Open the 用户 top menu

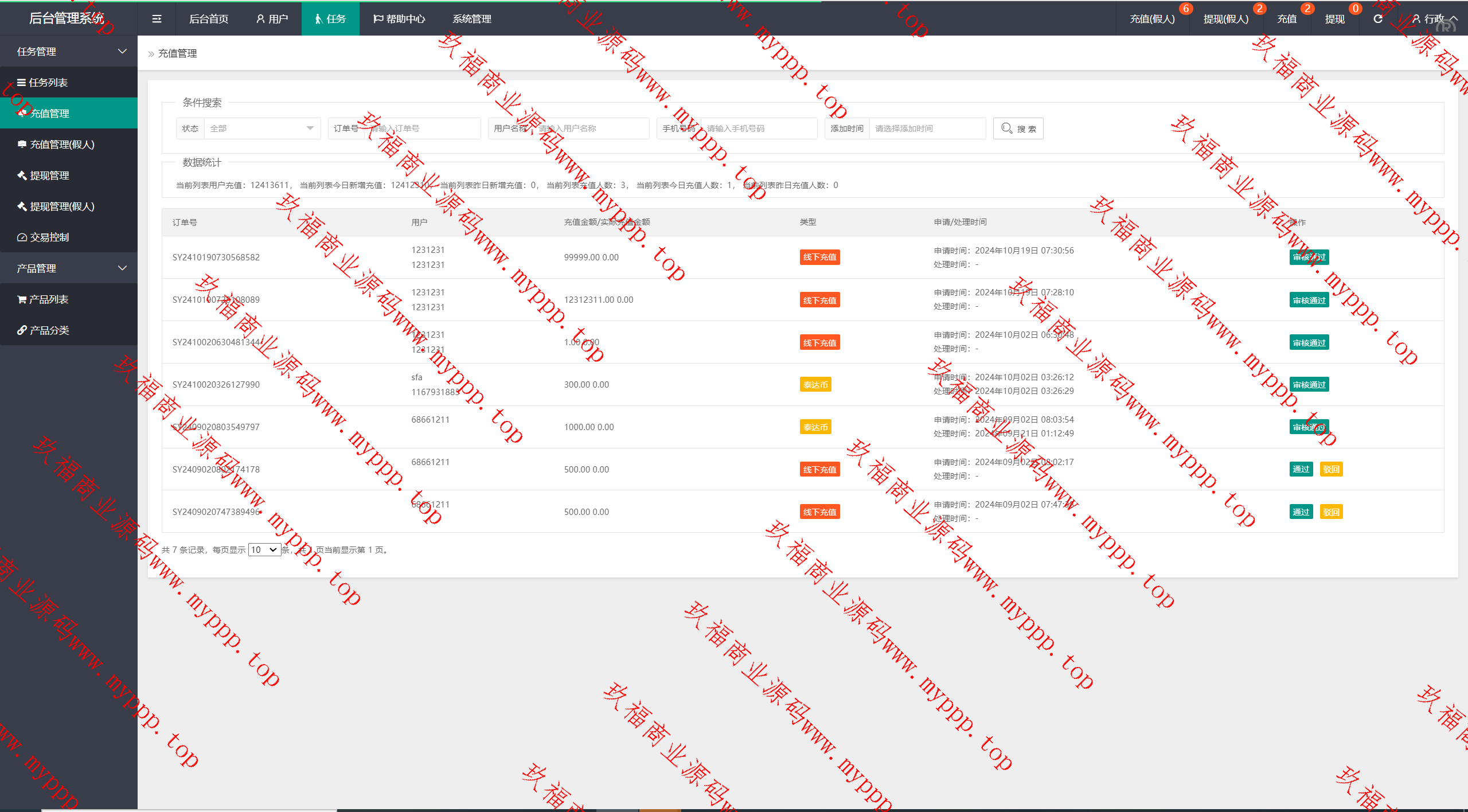[272, 19]
